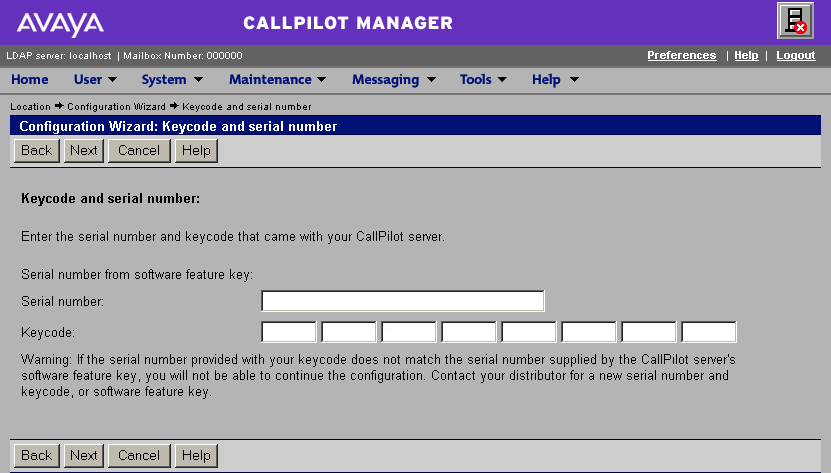831x473 pixels.
Task: Click the Avaya logo
Action: pos(60,24)
